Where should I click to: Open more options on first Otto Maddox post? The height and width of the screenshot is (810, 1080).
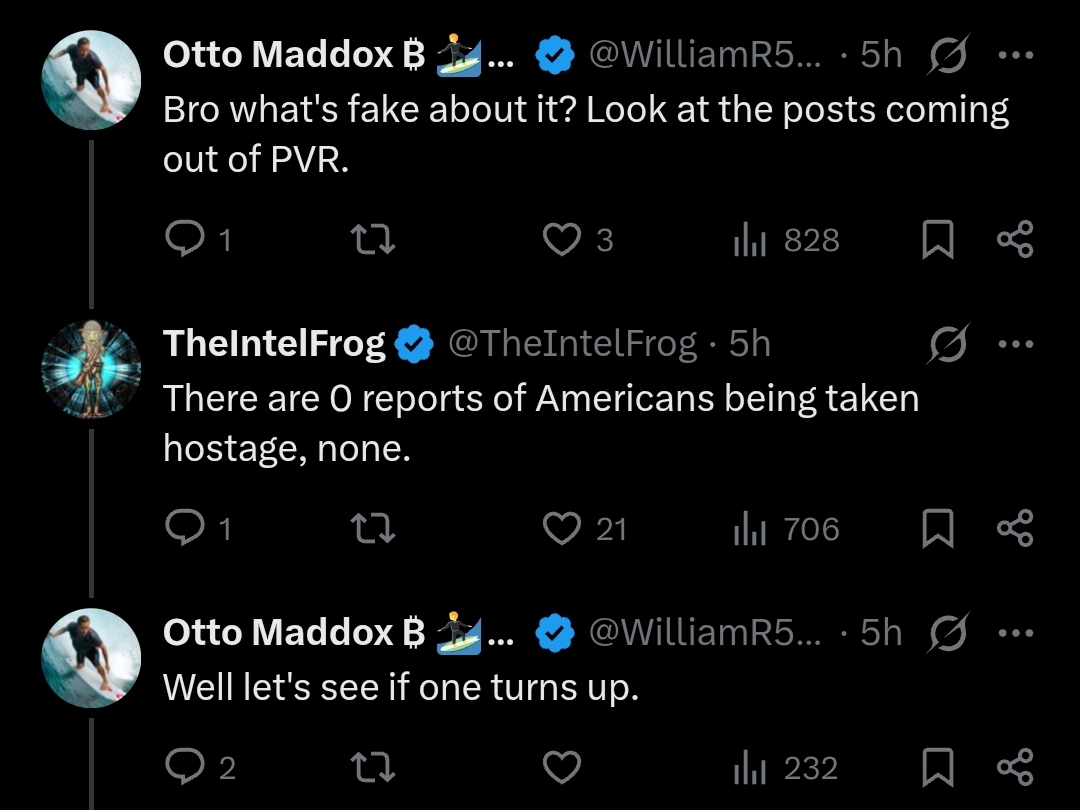[x=1015, y=55]
